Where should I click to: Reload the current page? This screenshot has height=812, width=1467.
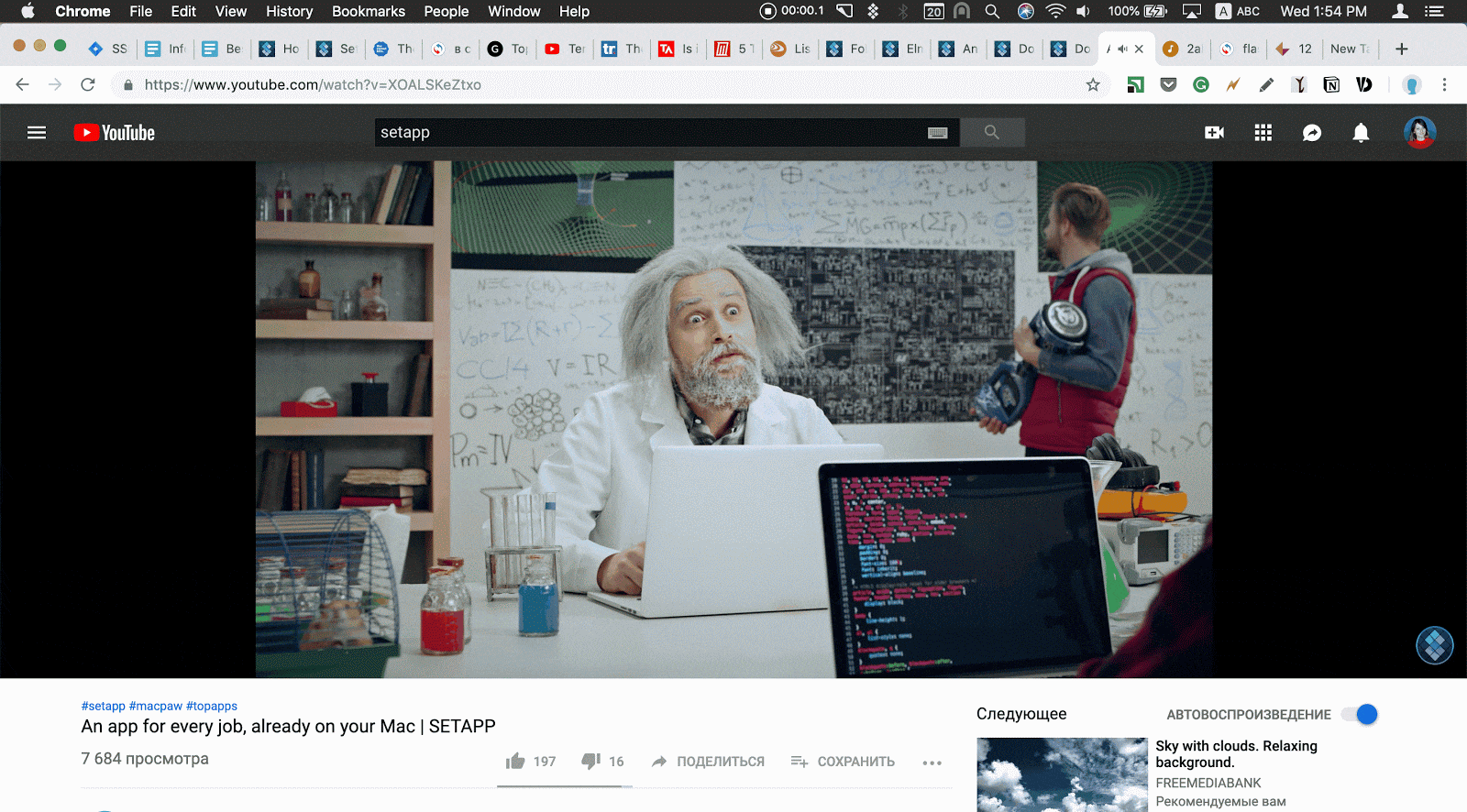pos(88,84)
